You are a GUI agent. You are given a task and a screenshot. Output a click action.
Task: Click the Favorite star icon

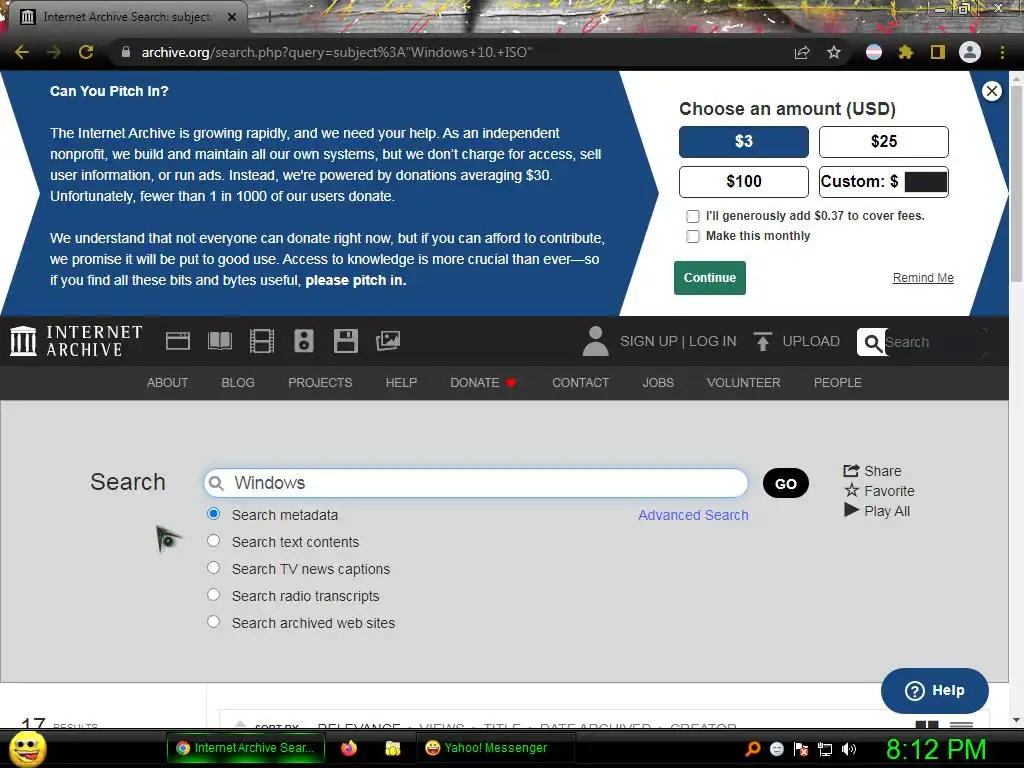852,490
